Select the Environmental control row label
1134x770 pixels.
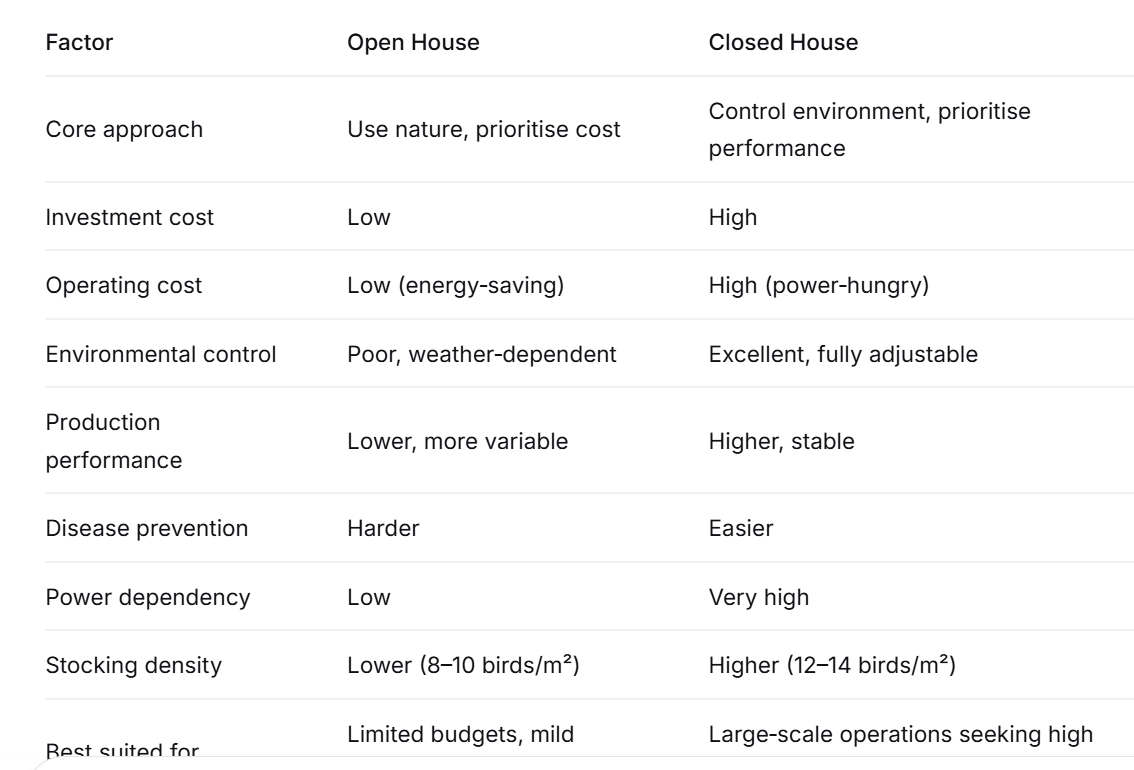161,354
